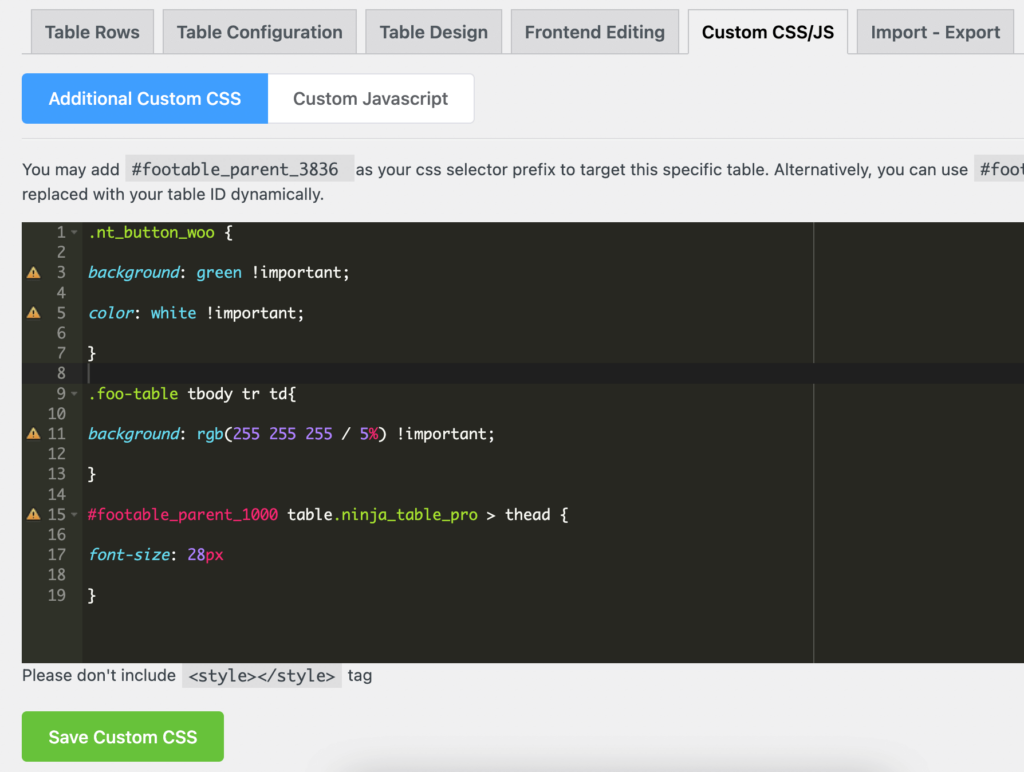1024x772 pixels.
Task: Click .ninja_table_pro class on line 15
Action: [x=406, y=515]
